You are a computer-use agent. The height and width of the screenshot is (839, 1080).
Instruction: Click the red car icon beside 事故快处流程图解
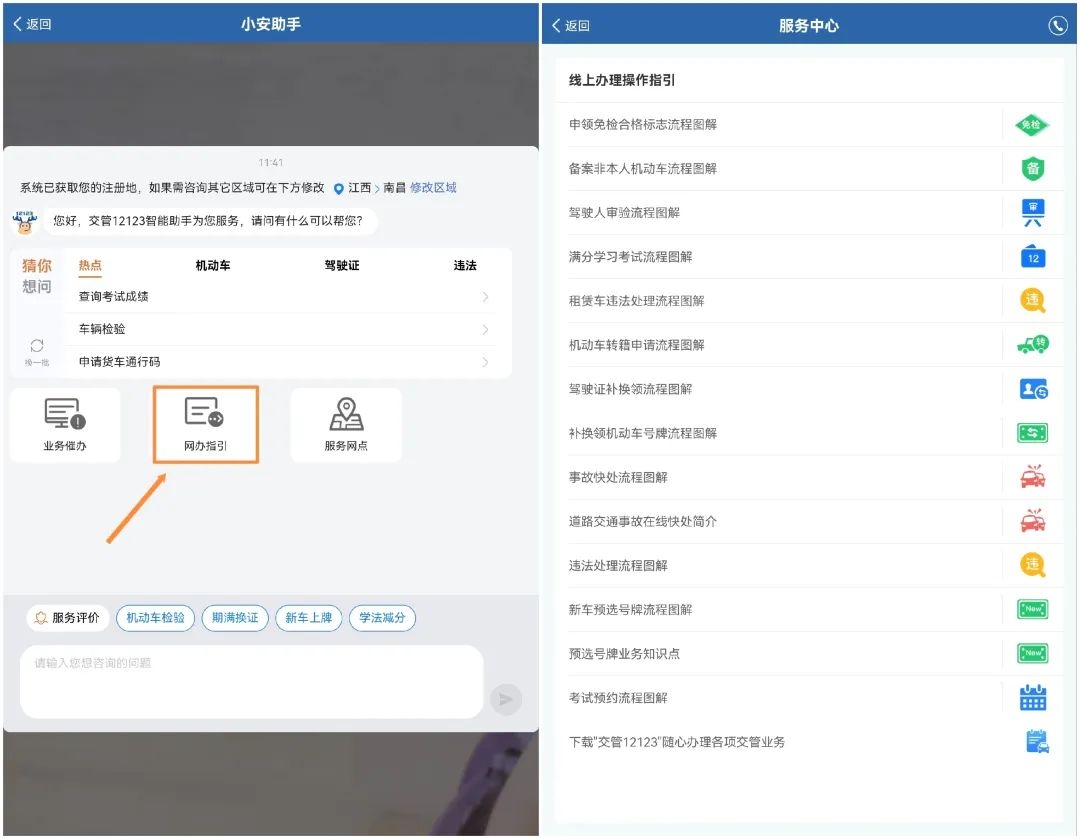tap(1032, 477)
